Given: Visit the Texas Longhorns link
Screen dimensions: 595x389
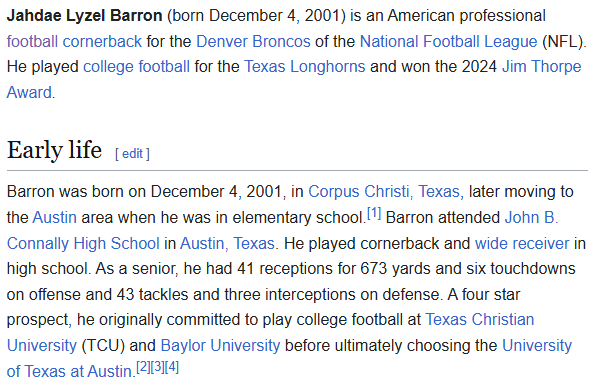Looking at the screenshot, I should coord(304,67).
